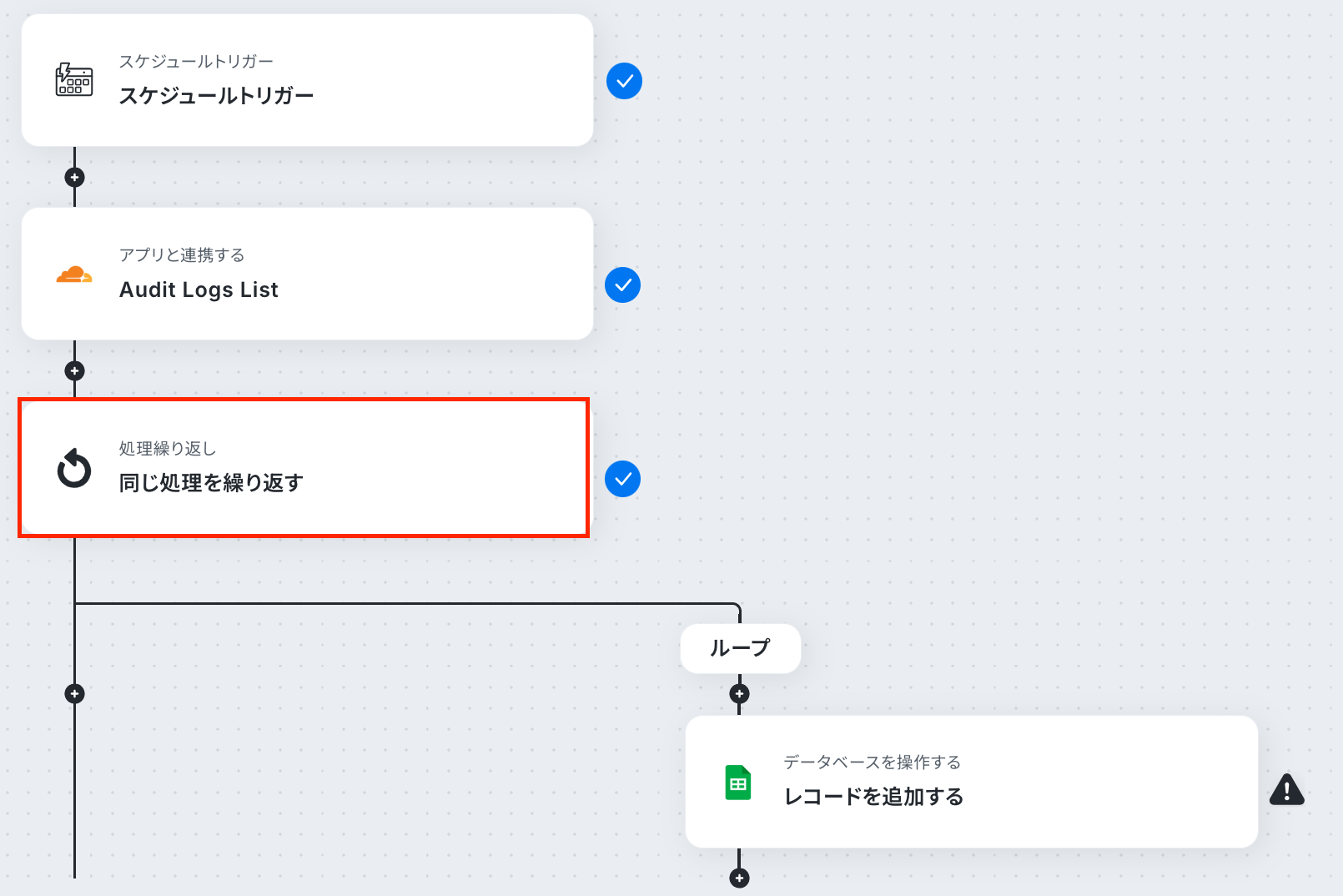The height and width of the screenshot is (896, 1343).
Task: Click the schedule trigger calendar icon
Action: pos(74,80)
